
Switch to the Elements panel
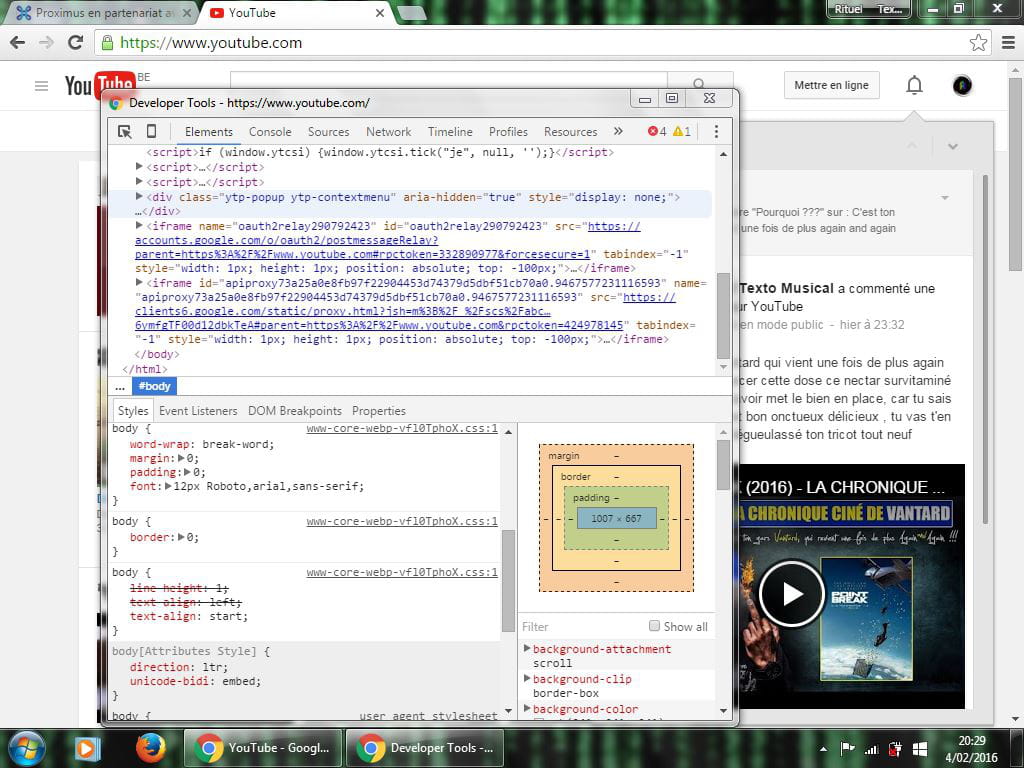208,132
